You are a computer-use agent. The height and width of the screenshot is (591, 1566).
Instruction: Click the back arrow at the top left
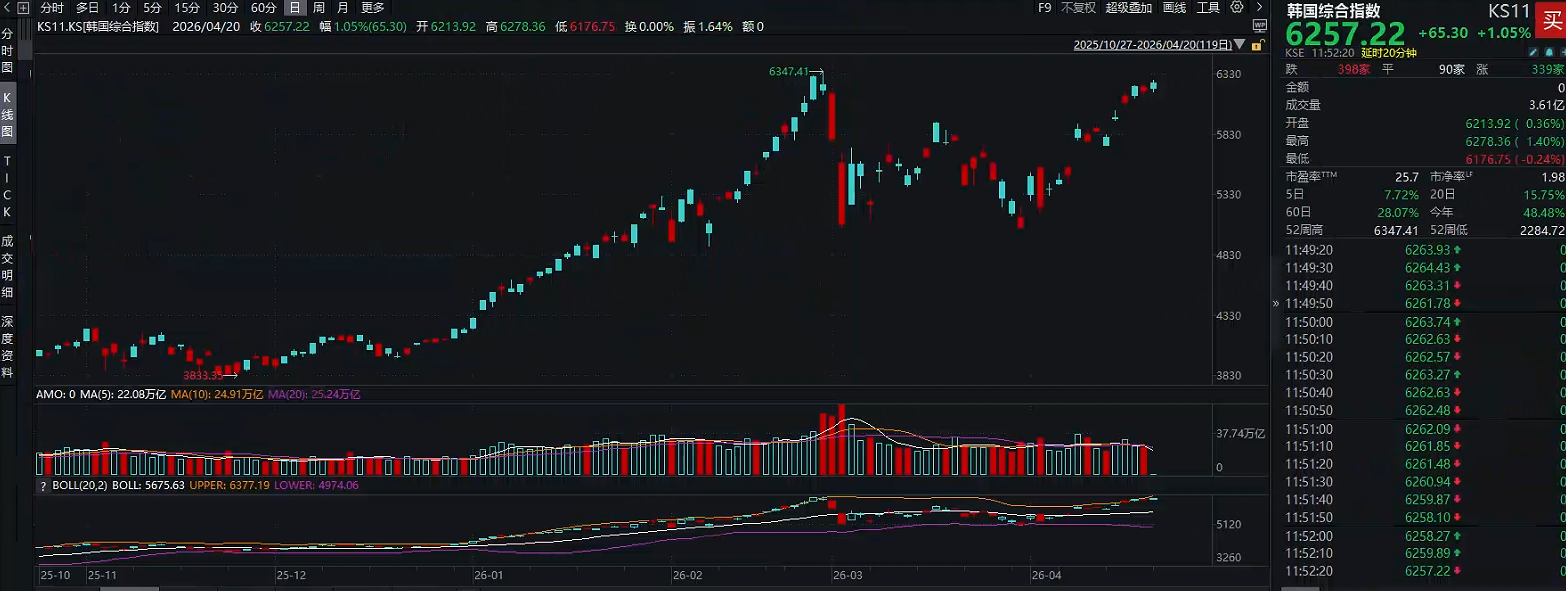coord(7,7)
